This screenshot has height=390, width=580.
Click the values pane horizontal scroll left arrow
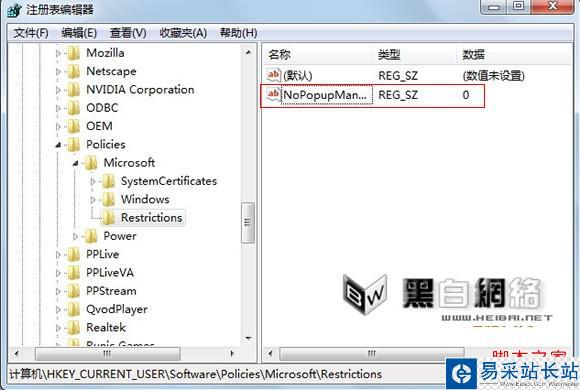[270, 354]
